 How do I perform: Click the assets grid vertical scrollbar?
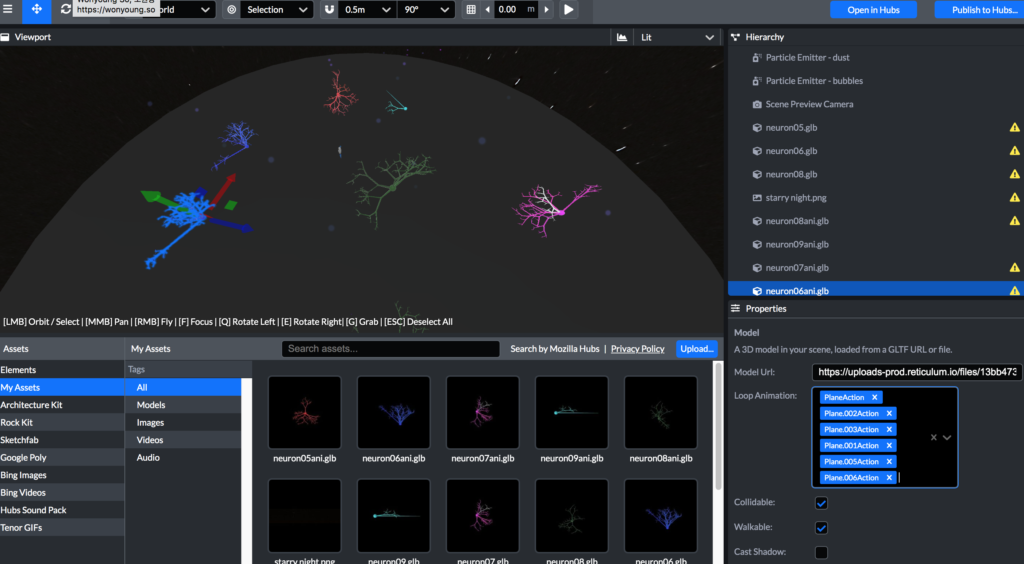tap(719, 426)
